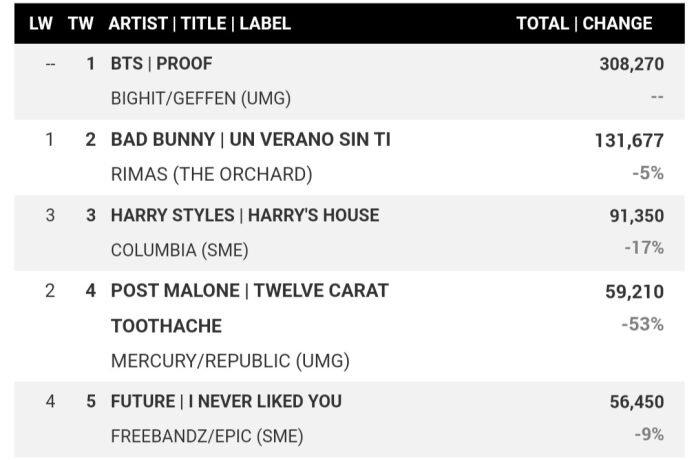Viewport: 696px width, 460px height.
Task: Select the 308,270 total value
Action: pyautogui.click(x=630, y=64)
